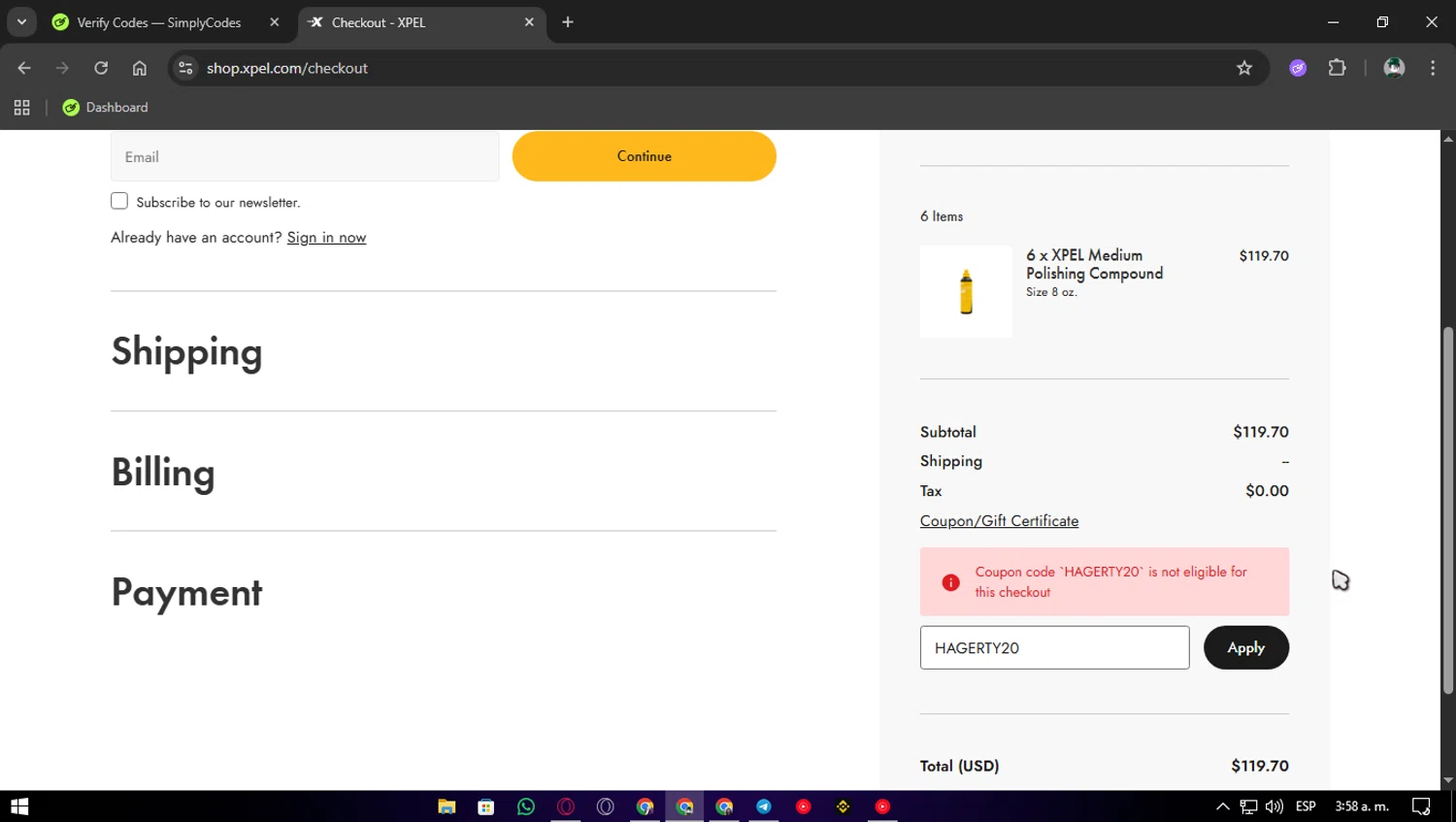Open the Extensions puzzle-piece menu
The image size is (1456, 822).
click(1338, 68)
